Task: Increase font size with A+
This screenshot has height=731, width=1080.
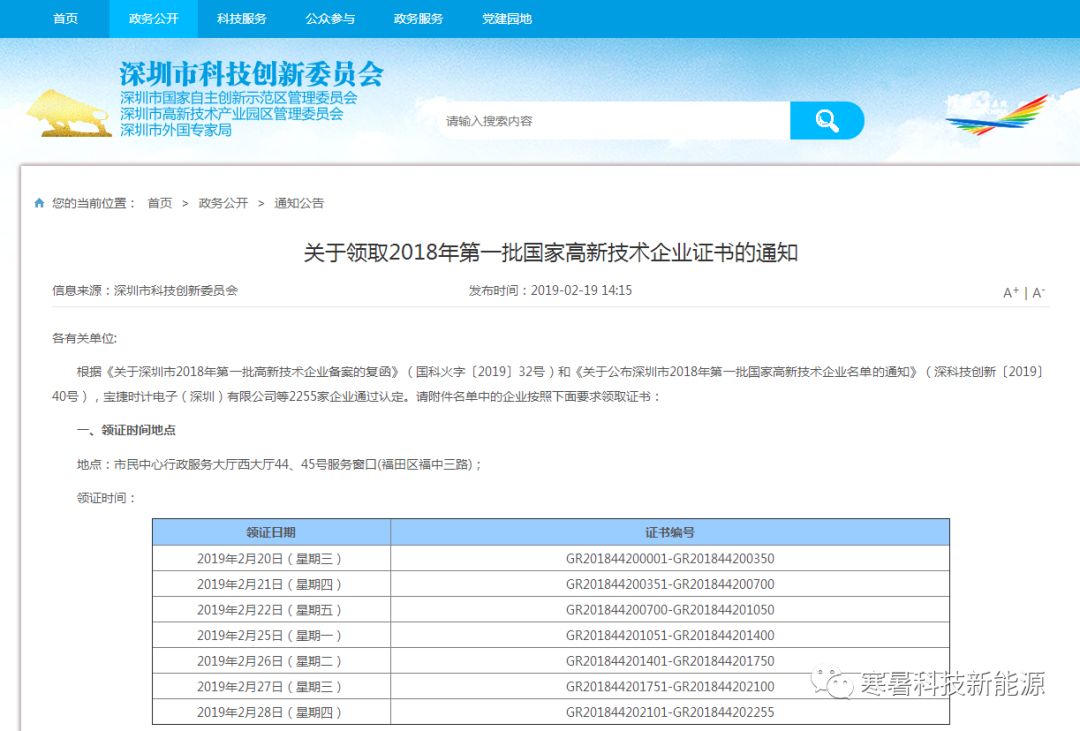Action: [x=1010, y=293]
